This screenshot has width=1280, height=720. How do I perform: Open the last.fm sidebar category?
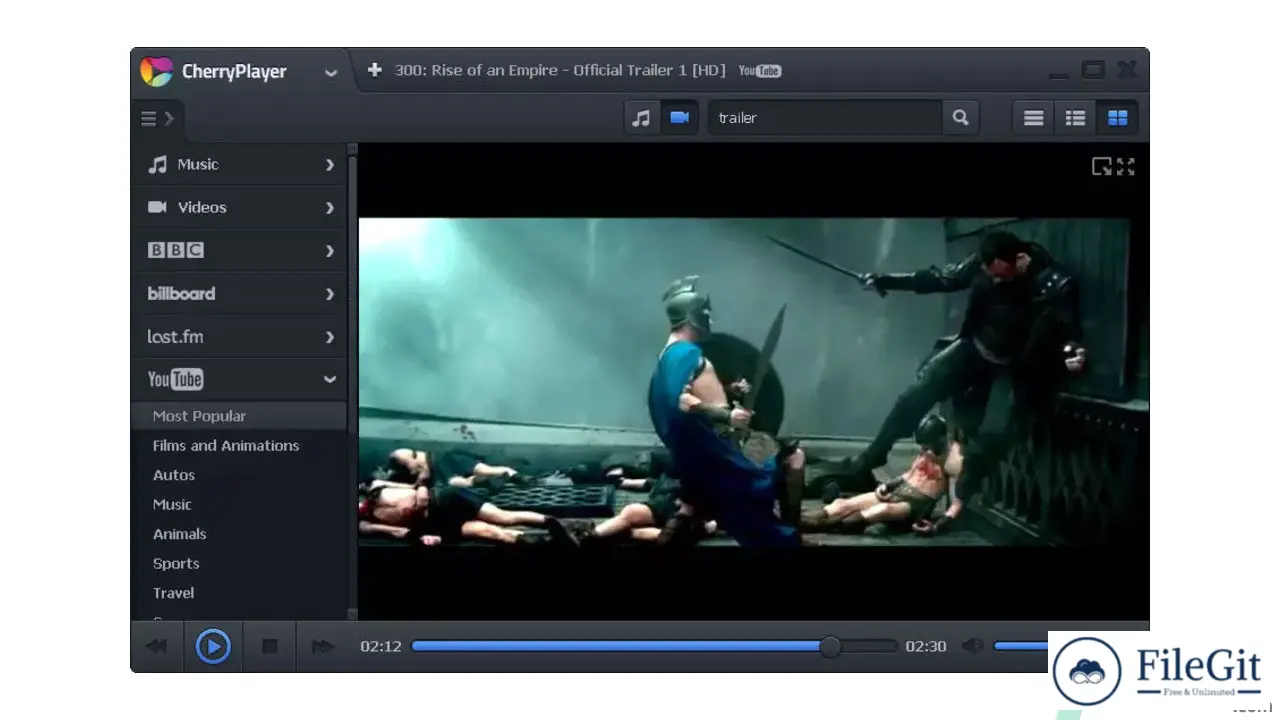point(239,337)
